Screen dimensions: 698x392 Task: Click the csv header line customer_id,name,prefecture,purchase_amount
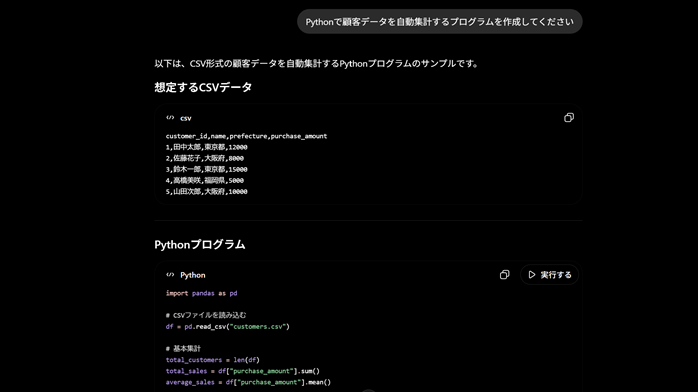246,136
